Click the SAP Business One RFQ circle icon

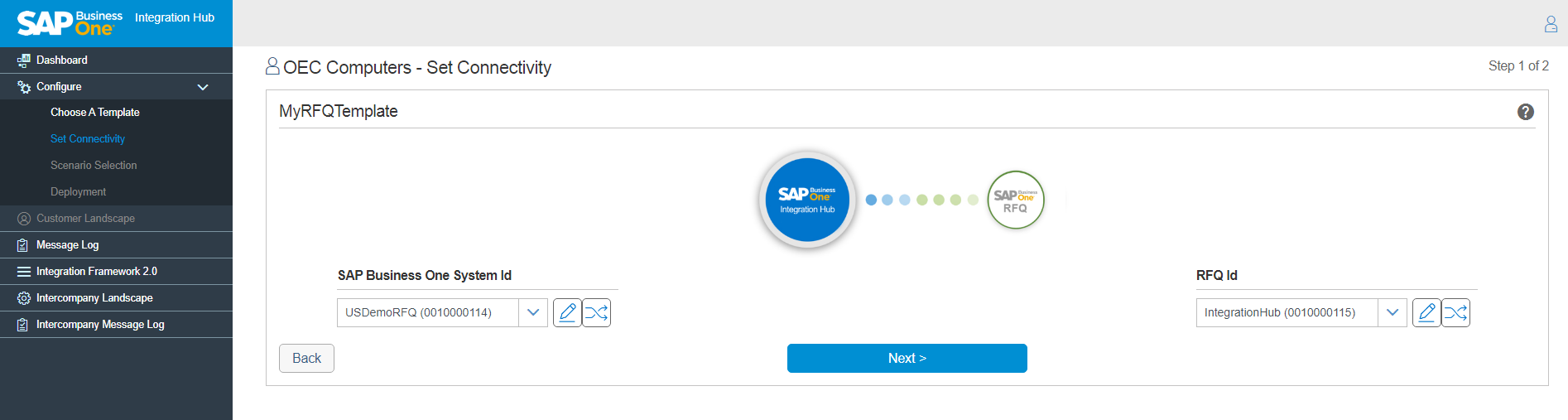[x=1015, y=200]
